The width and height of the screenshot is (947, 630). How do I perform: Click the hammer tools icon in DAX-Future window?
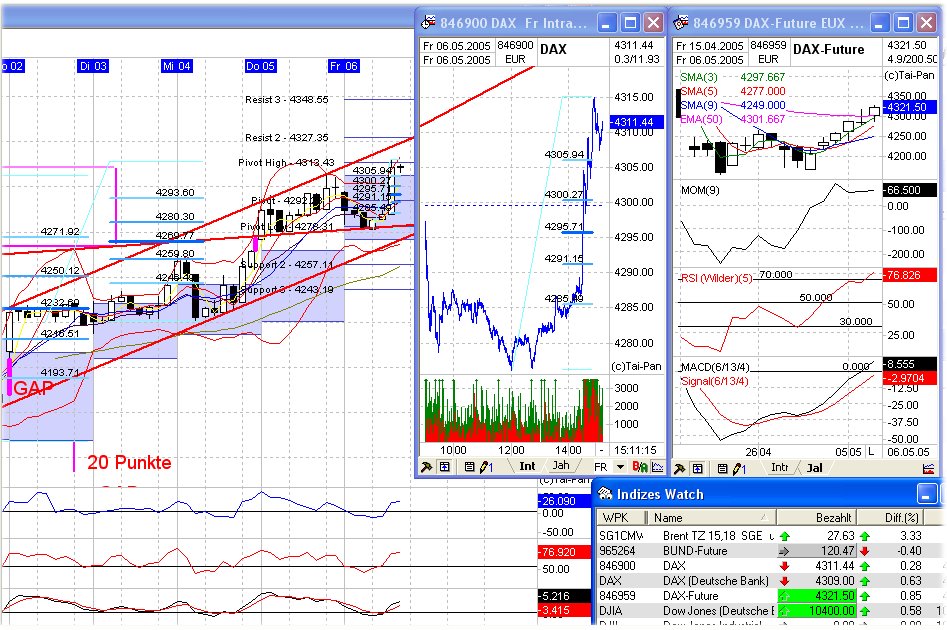[679, 468]
